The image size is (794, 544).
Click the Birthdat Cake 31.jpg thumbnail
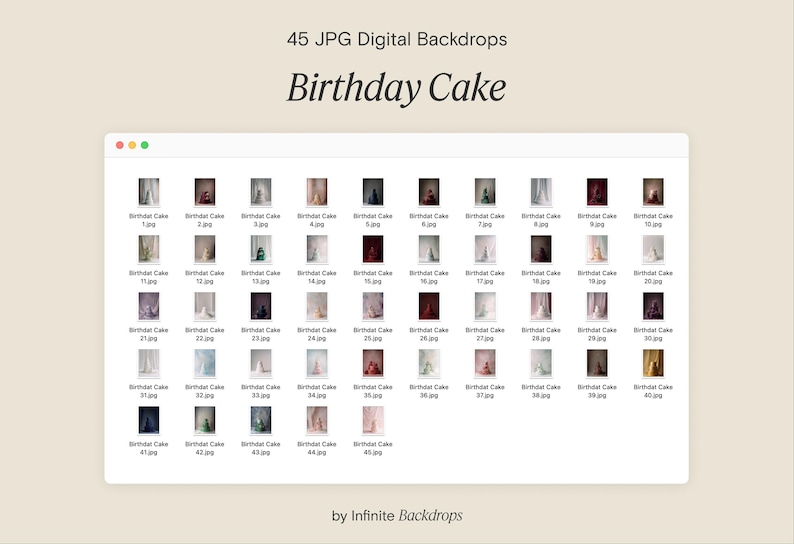149,363
